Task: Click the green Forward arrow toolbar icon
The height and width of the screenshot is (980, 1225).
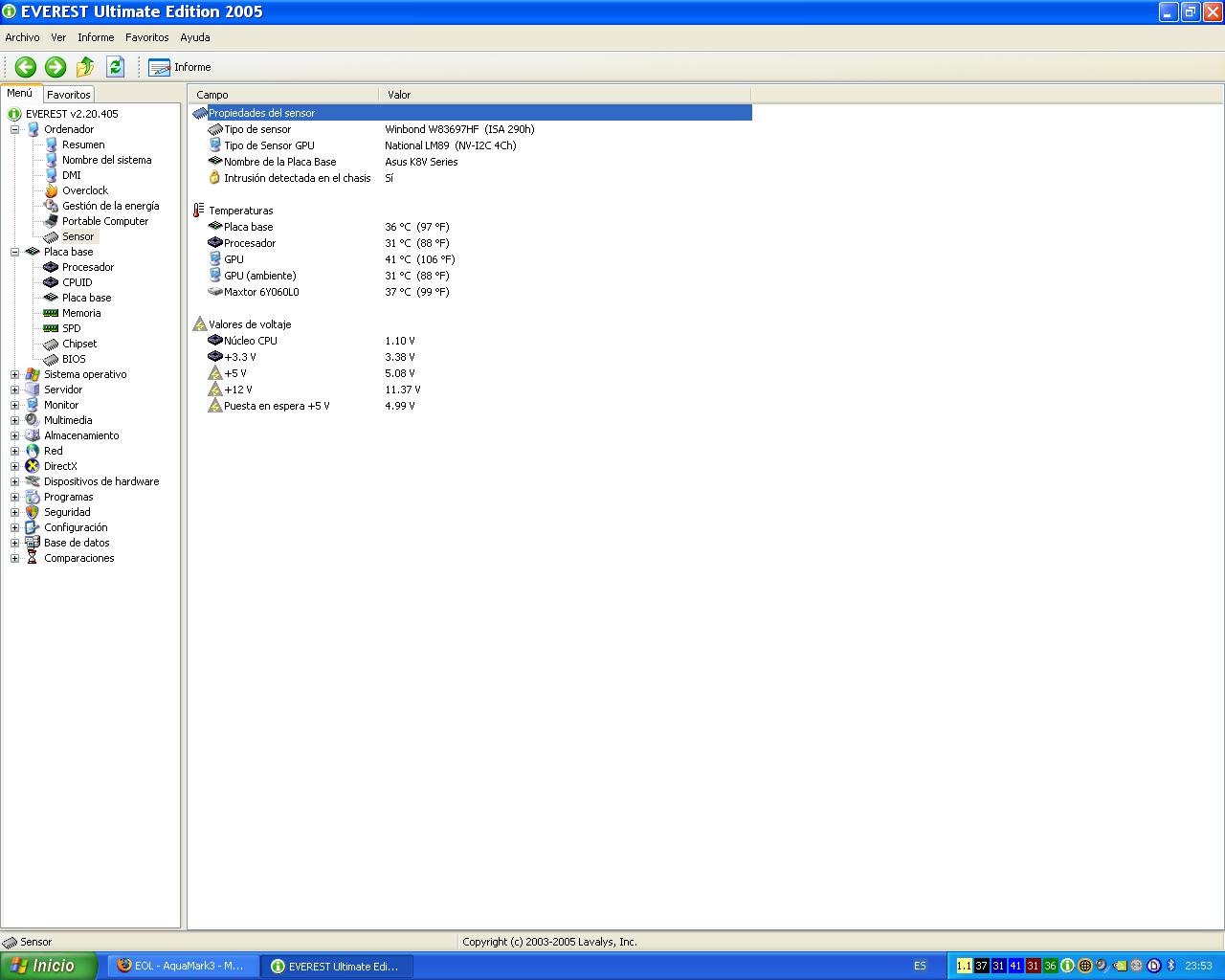Action: click(56, 67)
